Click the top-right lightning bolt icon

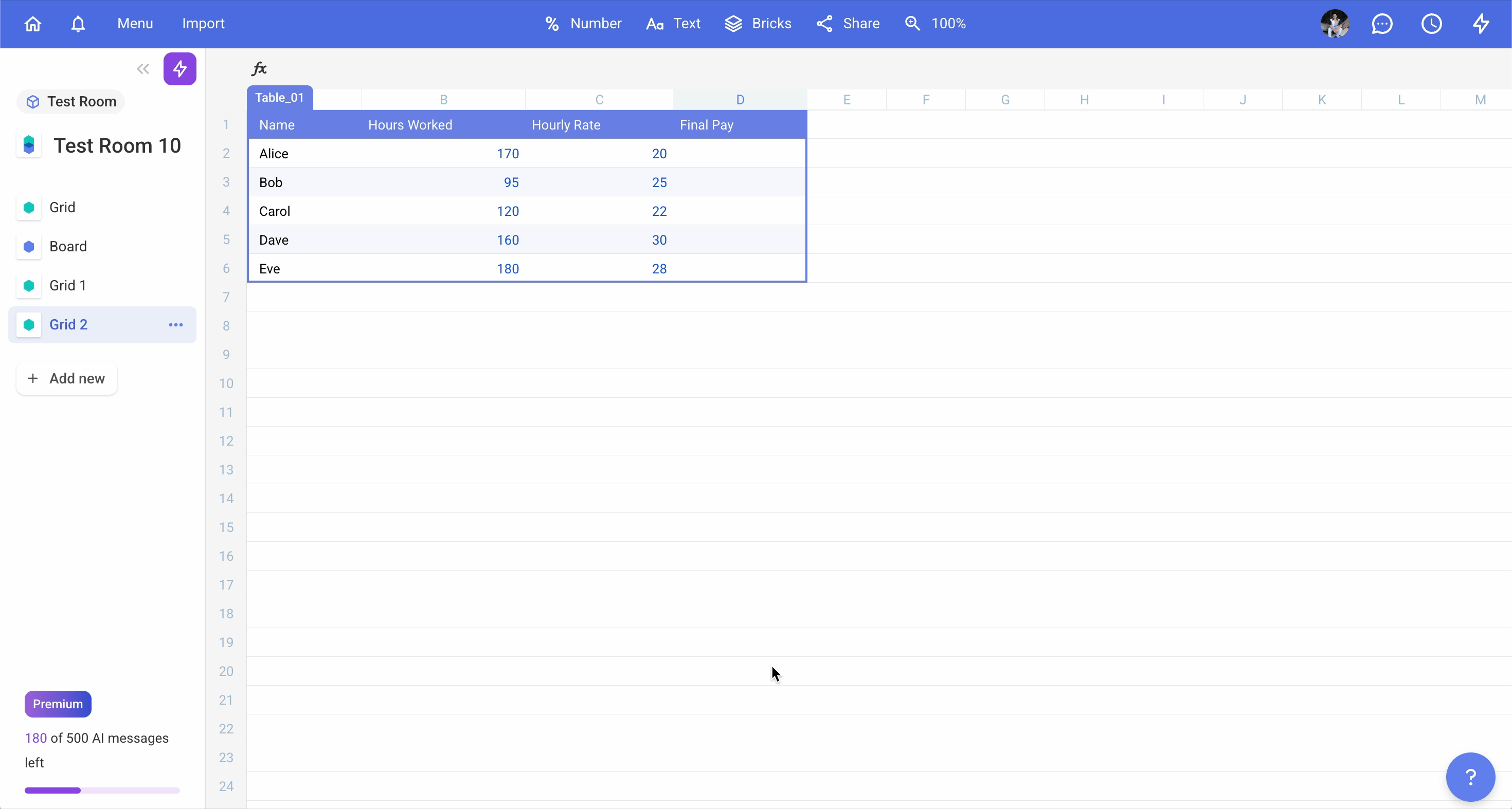(1481, 24)
